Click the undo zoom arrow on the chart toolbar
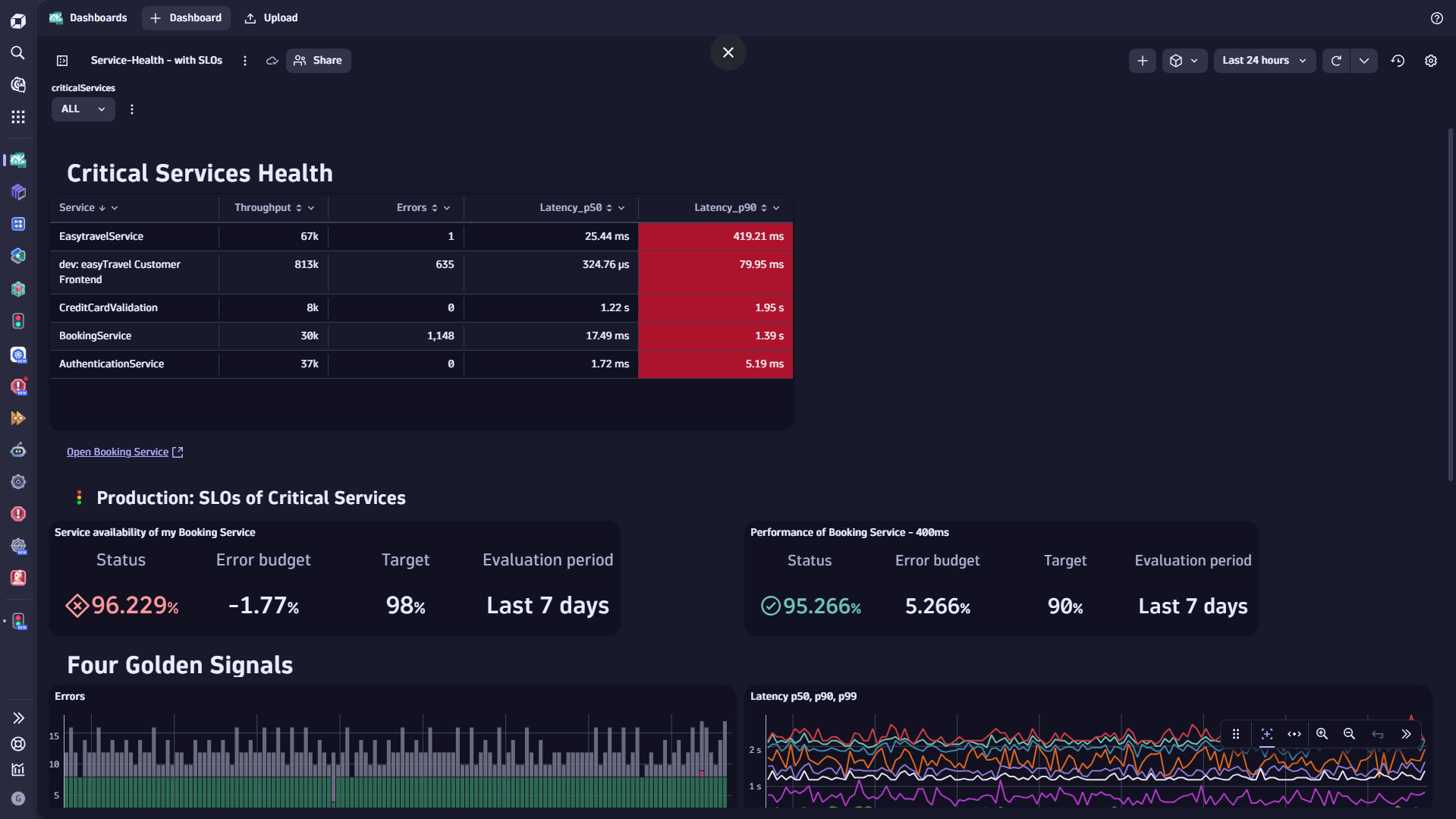The image size is (1456, 819). (x=1377, y=734)
